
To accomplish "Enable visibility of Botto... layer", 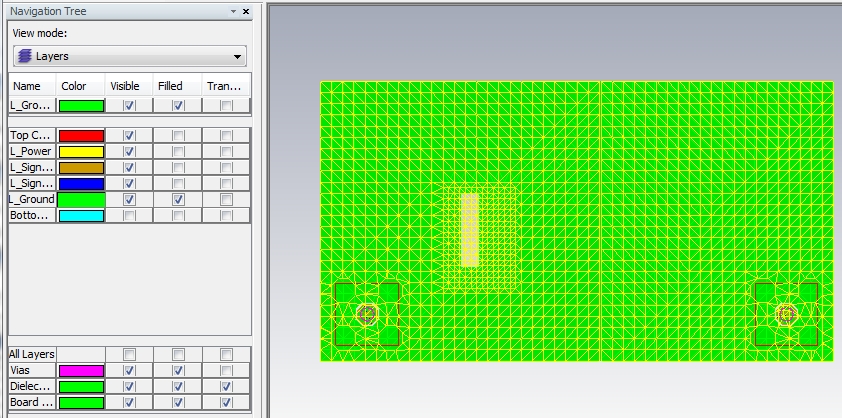I will (x=129, y=216).
